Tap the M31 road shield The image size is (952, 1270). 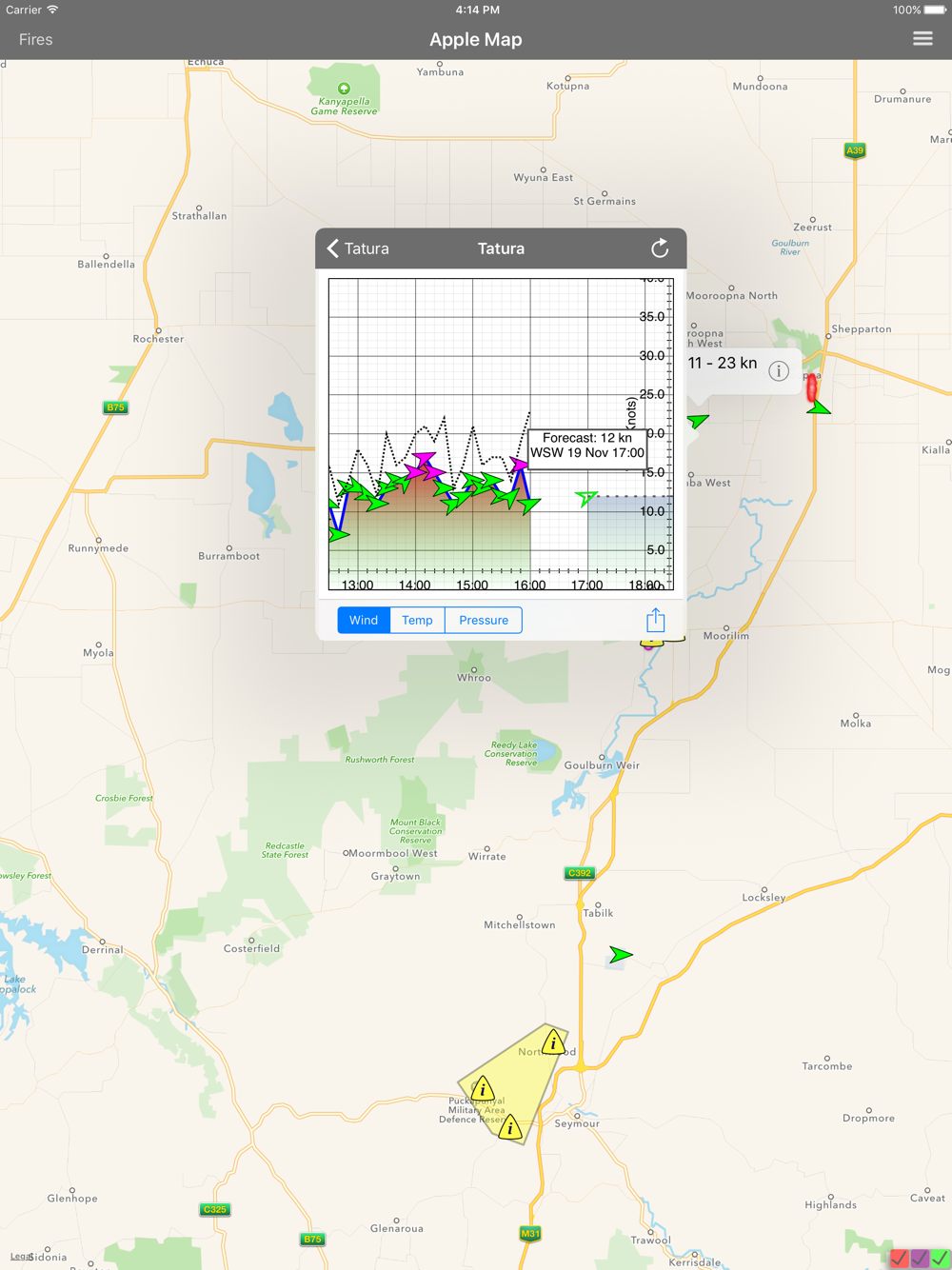click(x=530, y=1234)
